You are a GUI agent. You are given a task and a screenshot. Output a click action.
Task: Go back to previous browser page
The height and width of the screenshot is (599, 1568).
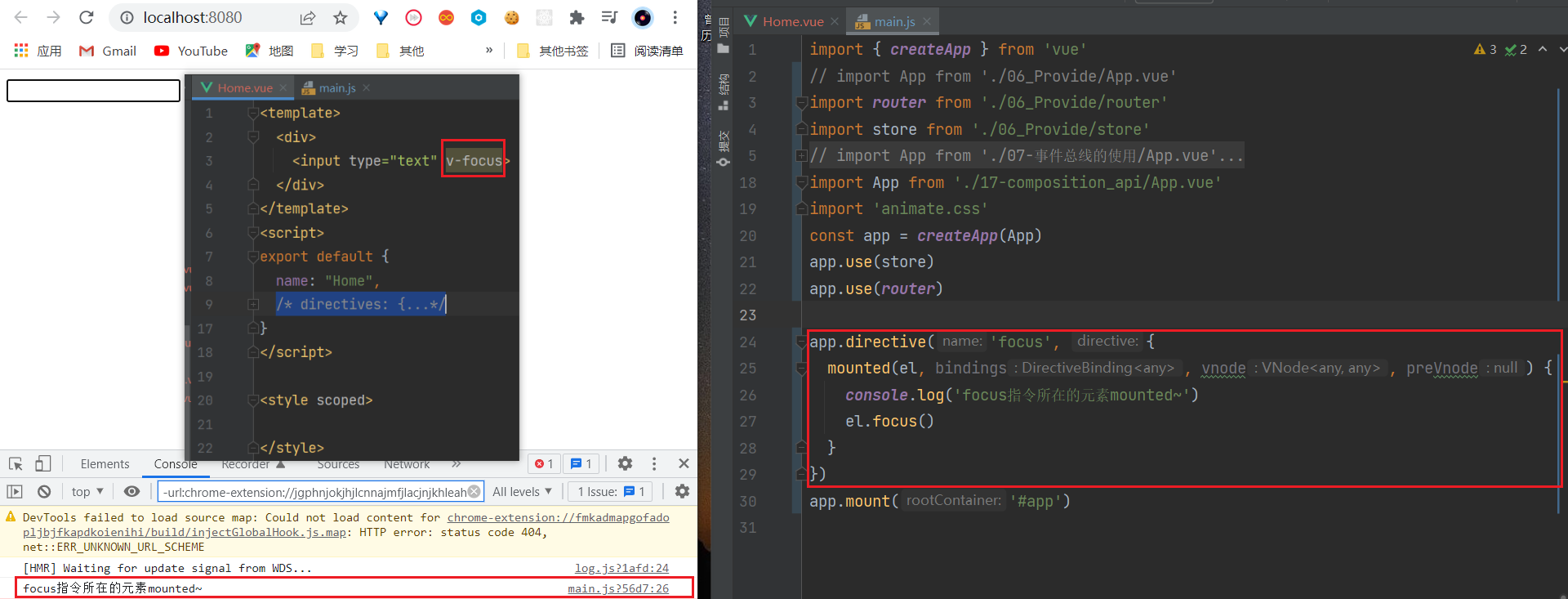(x=21, y=17)
